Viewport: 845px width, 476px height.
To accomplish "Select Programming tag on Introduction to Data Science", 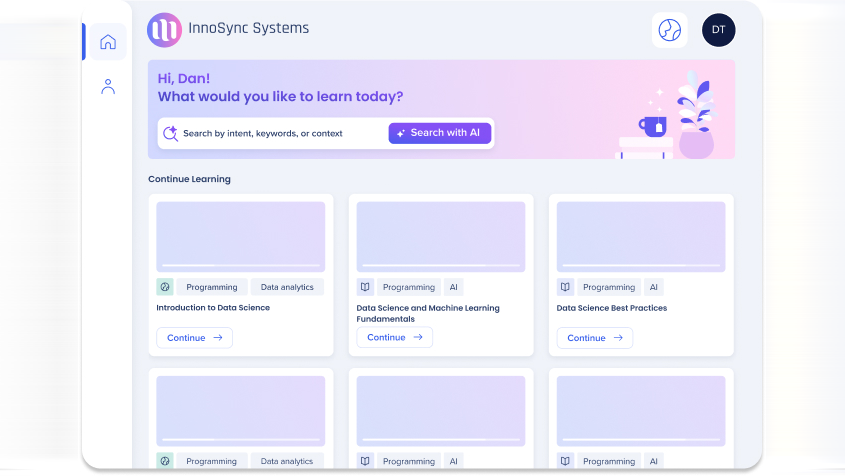I will (x=212, y=287).
